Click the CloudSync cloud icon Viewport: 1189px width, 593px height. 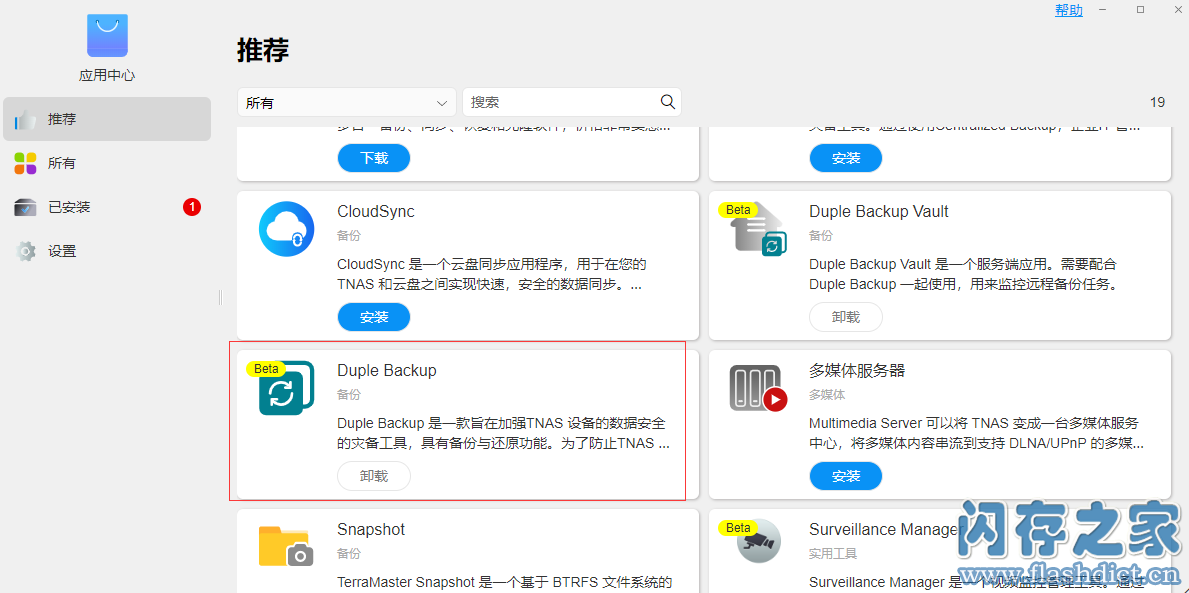tap(287, 229)
